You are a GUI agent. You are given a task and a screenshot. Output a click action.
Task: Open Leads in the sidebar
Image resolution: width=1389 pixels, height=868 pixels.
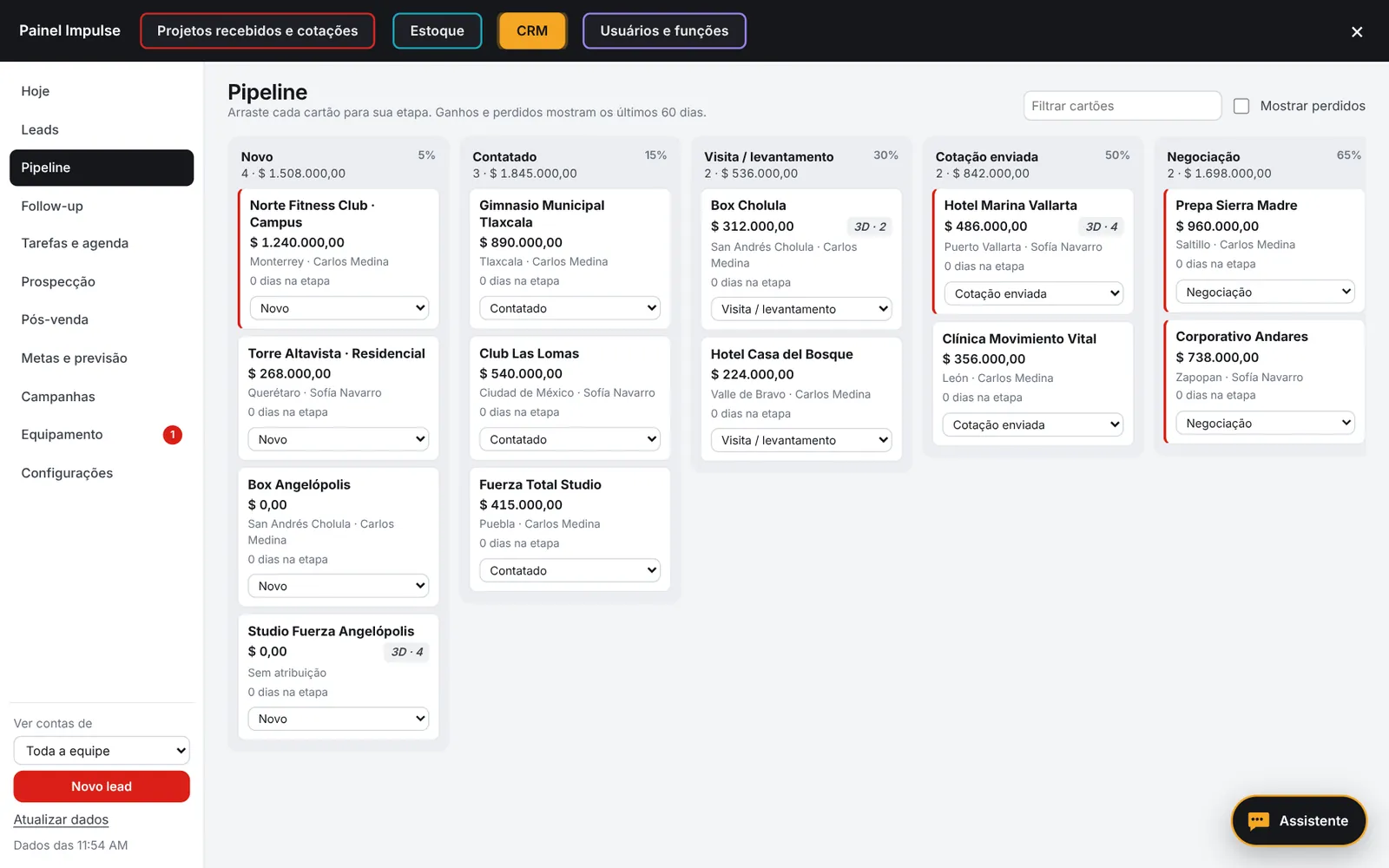click(102, 129)
